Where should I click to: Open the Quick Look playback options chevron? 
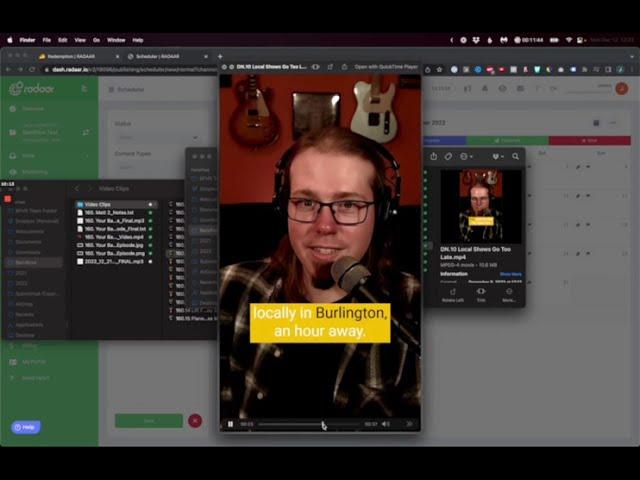(x=409, y=424)
